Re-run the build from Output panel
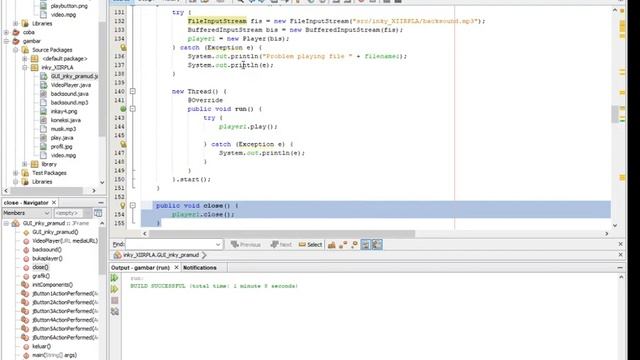 click(x=115, y=278)
